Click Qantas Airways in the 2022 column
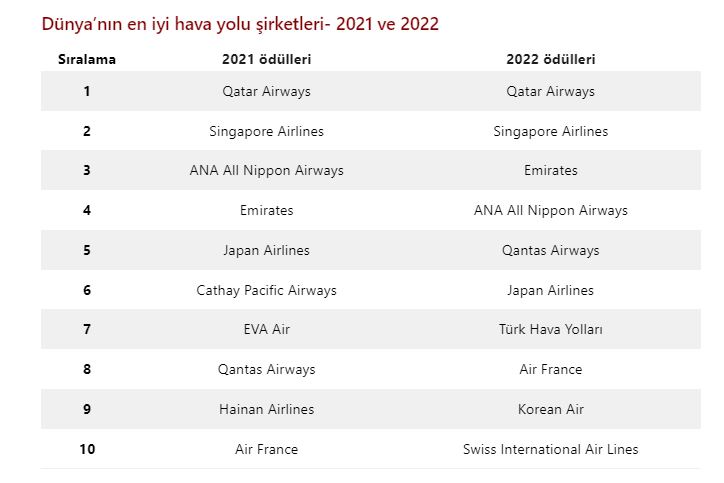This screenshot has height=483, width=724. click(x=550, y=250)
